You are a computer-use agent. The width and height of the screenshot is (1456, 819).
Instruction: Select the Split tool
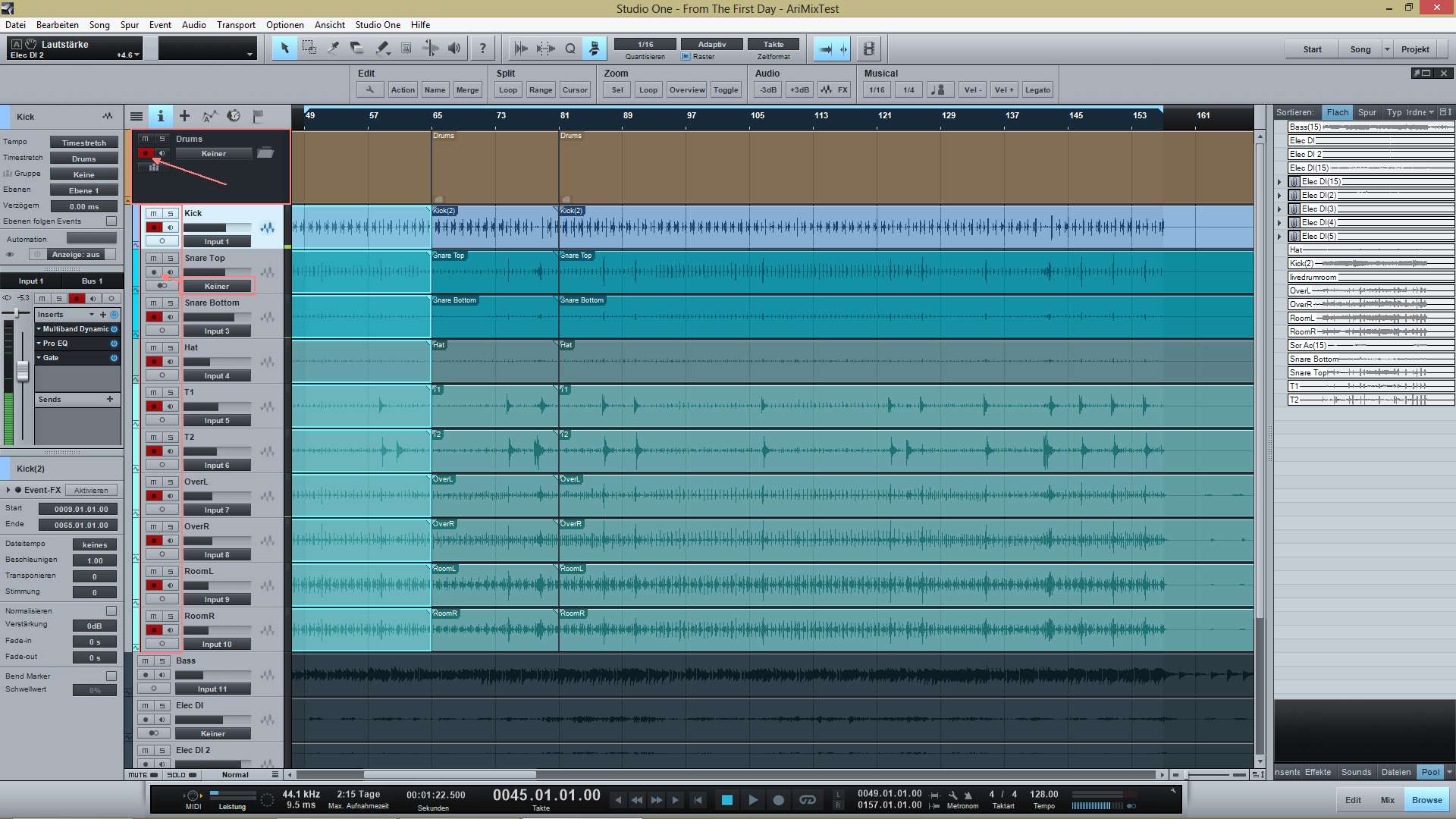333,49
